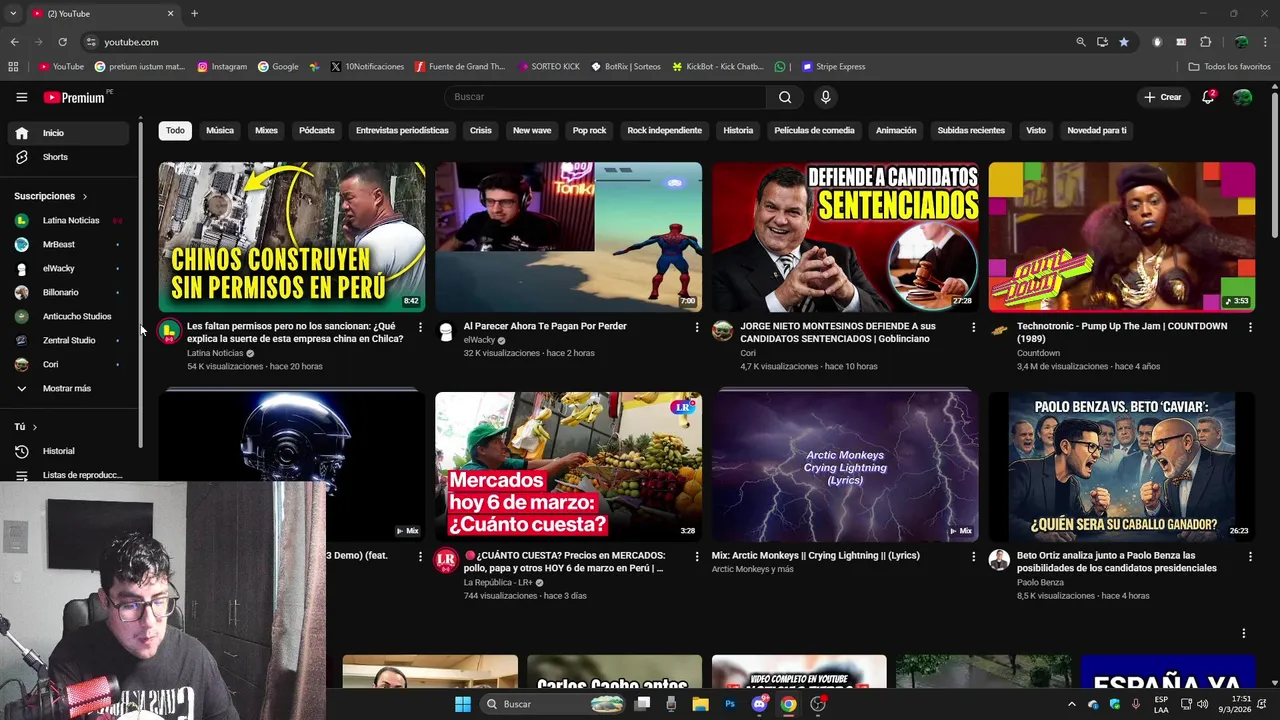Image resolution: width=1280 pixels, height=720 pixels.
Task: Open the Arctic Monkeys Crying Lightning mix
Action: coord(845,466)
